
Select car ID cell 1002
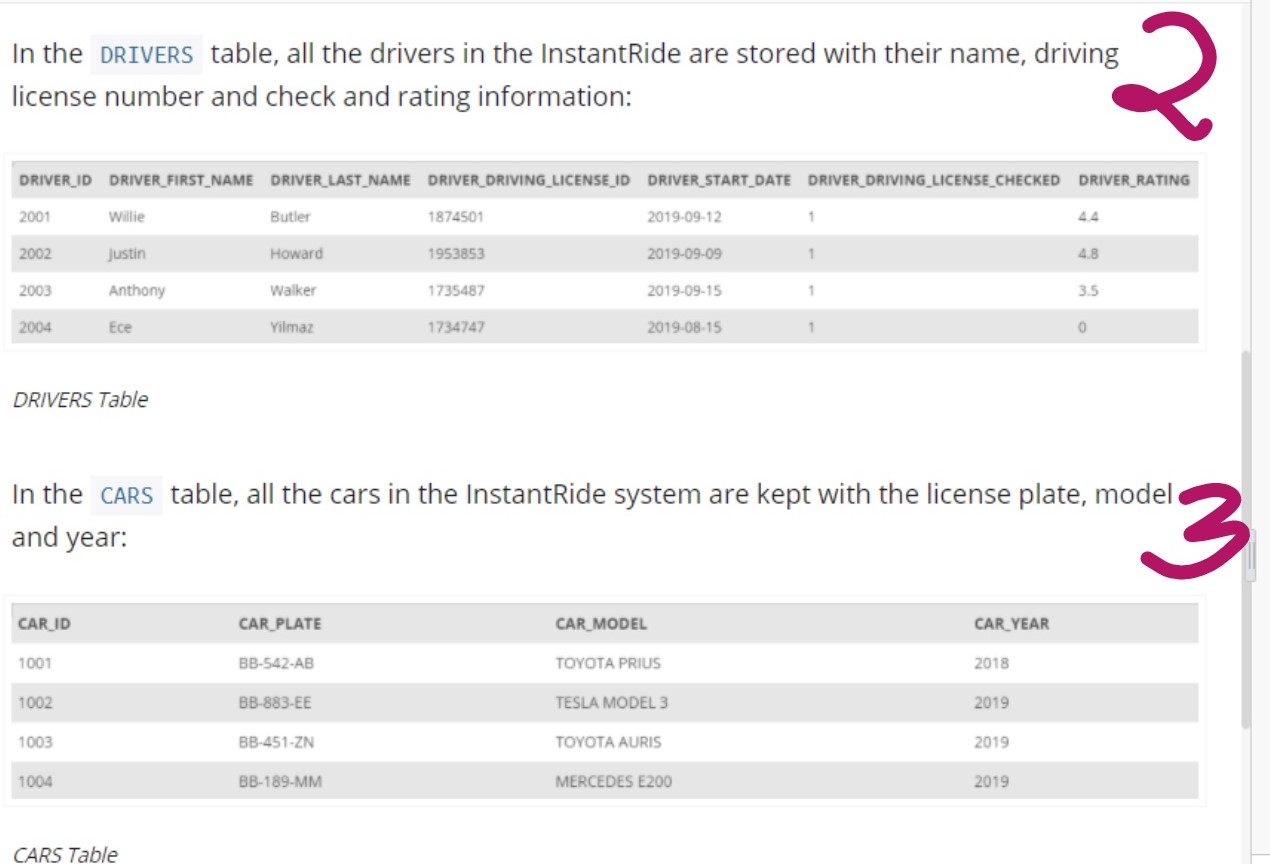[35, 703]
